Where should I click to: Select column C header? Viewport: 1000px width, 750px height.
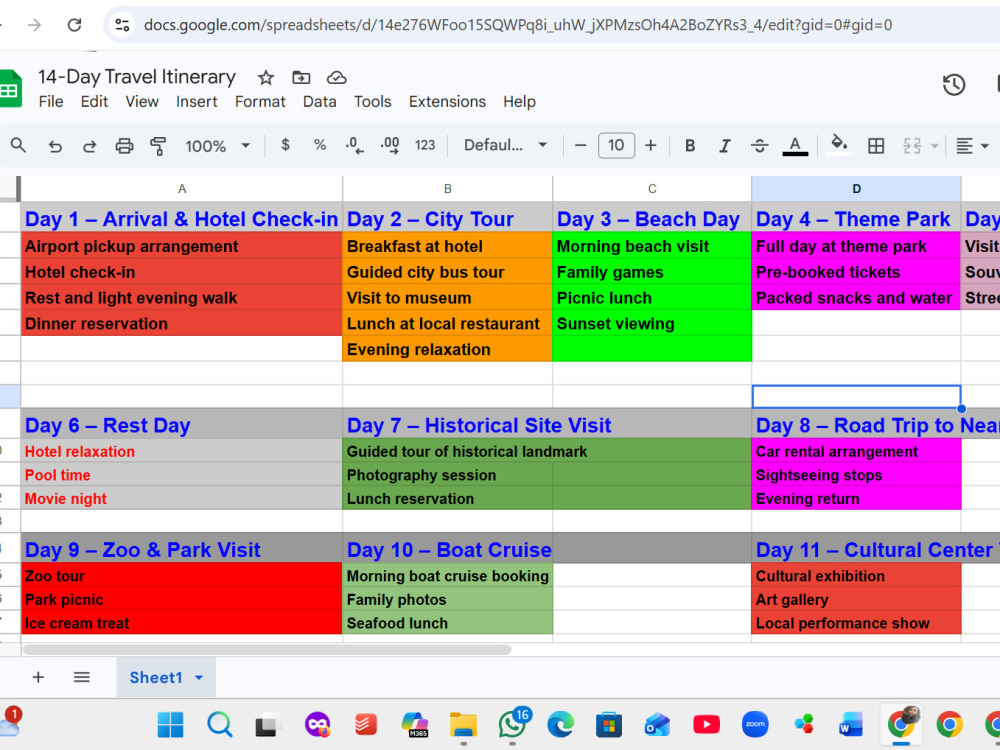[x=652, y=189]
